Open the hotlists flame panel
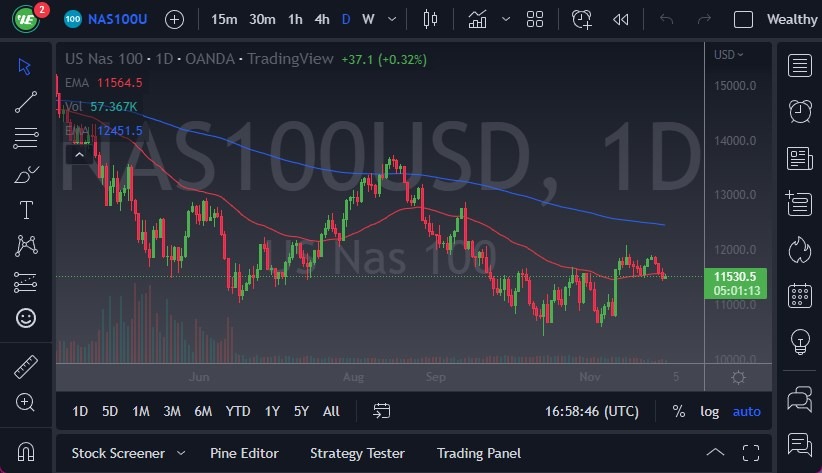 (x=799, y=250)
